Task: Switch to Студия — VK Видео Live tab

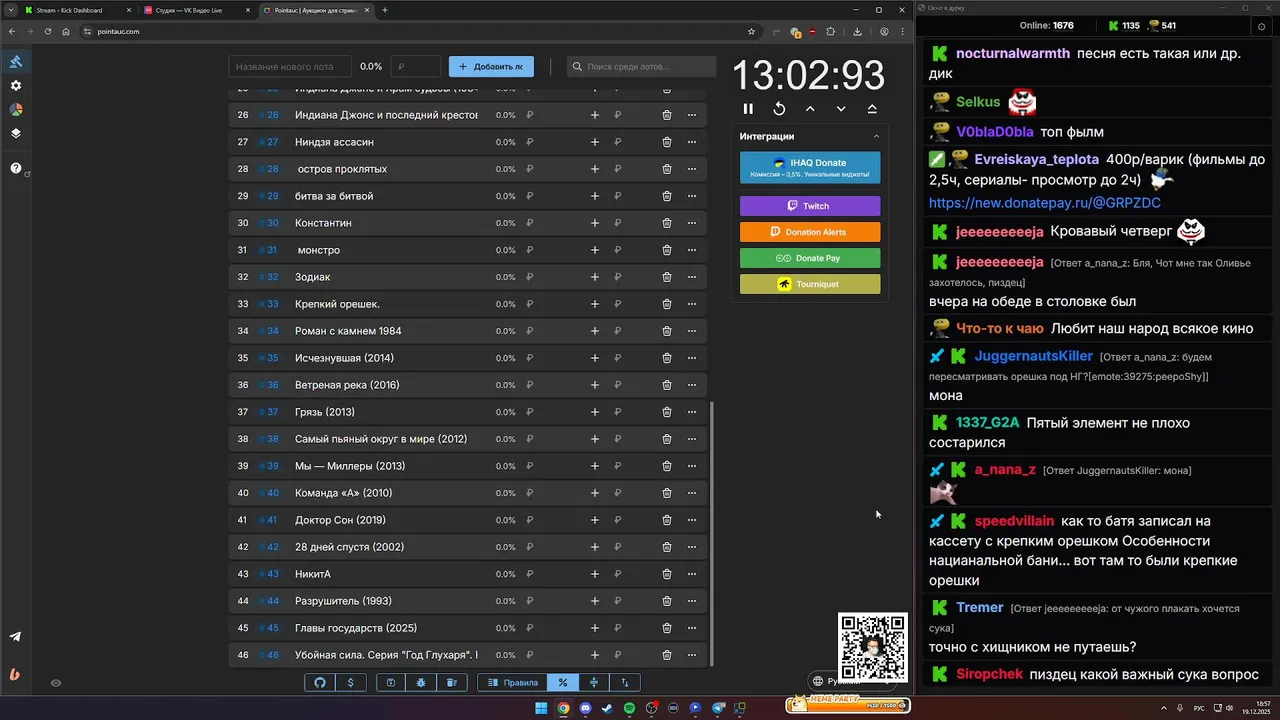Action: [x=198, y=10]
